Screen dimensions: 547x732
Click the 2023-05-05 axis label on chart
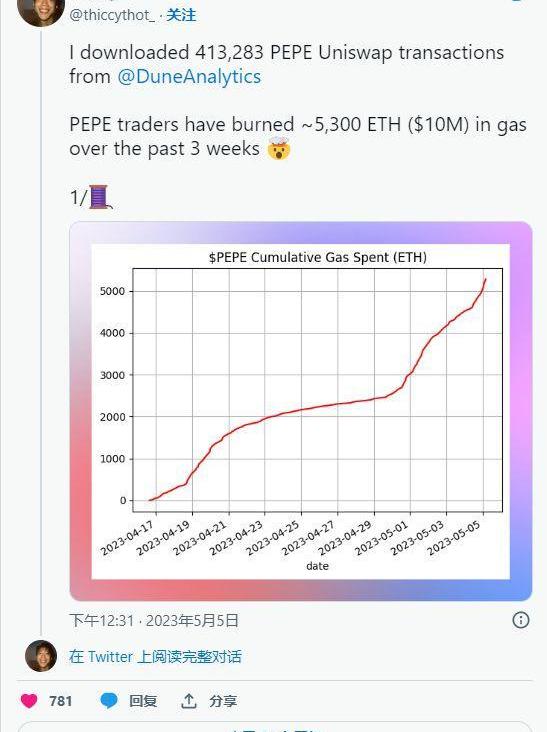[x=454, y=538]
